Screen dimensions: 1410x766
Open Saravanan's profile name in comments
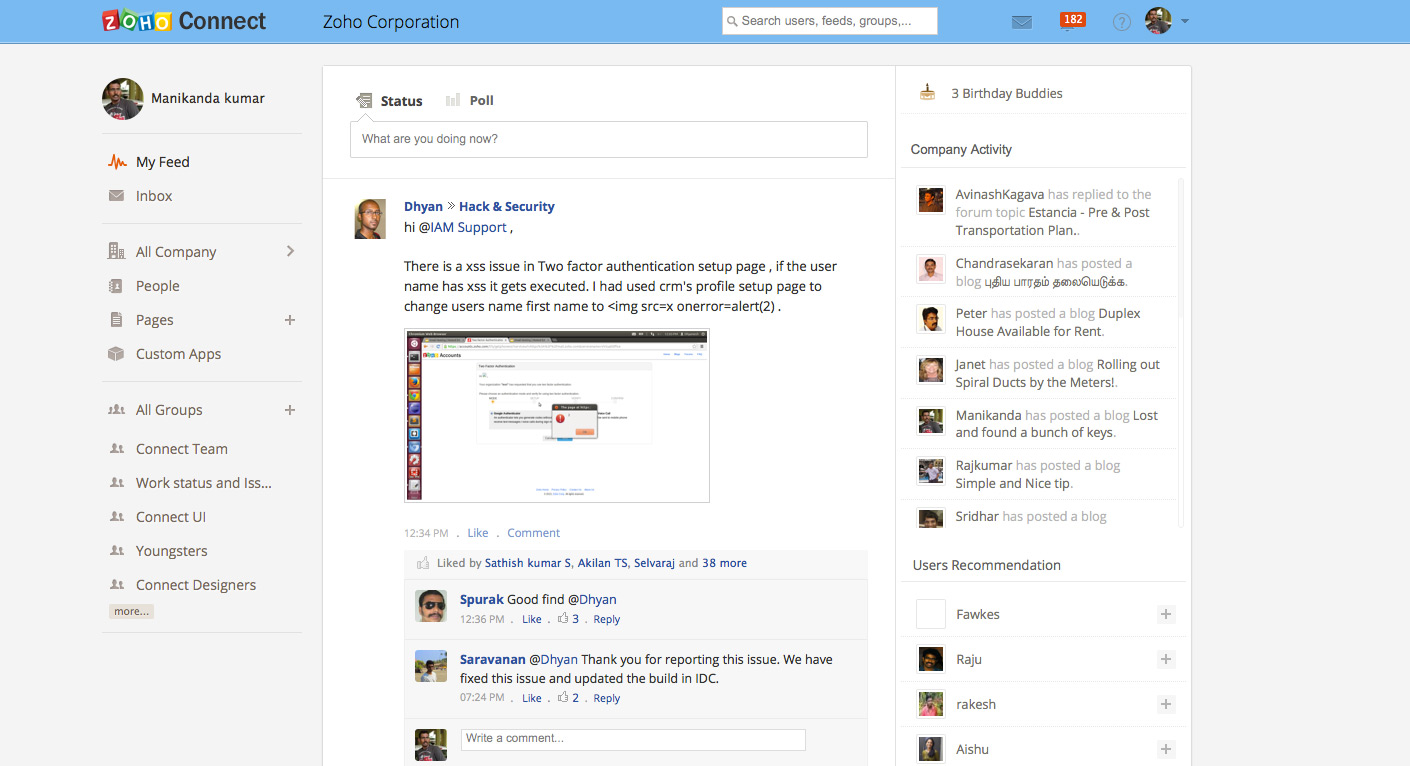(x=492, y=659)
